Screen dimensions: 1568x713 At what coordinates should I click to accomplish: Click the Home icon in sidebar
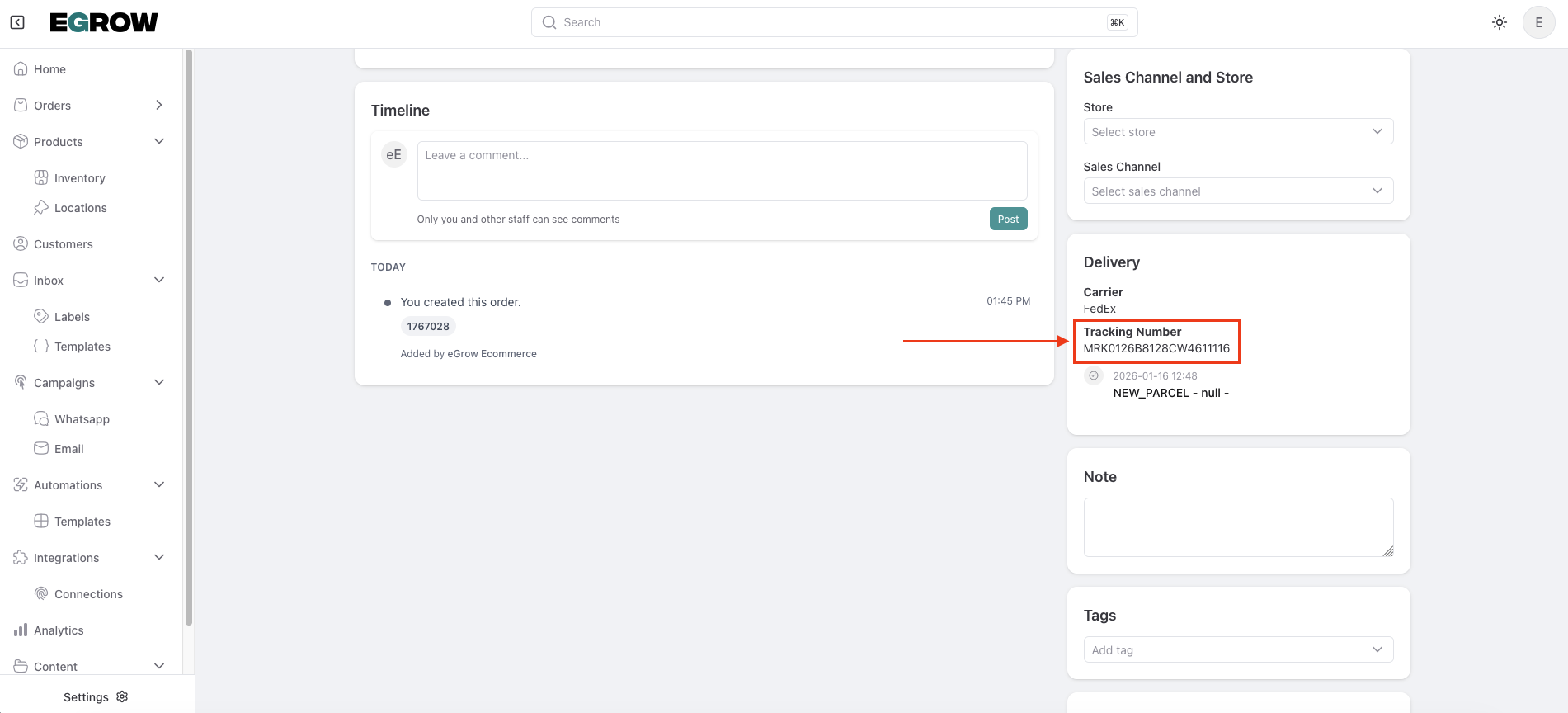pos(21,69)
